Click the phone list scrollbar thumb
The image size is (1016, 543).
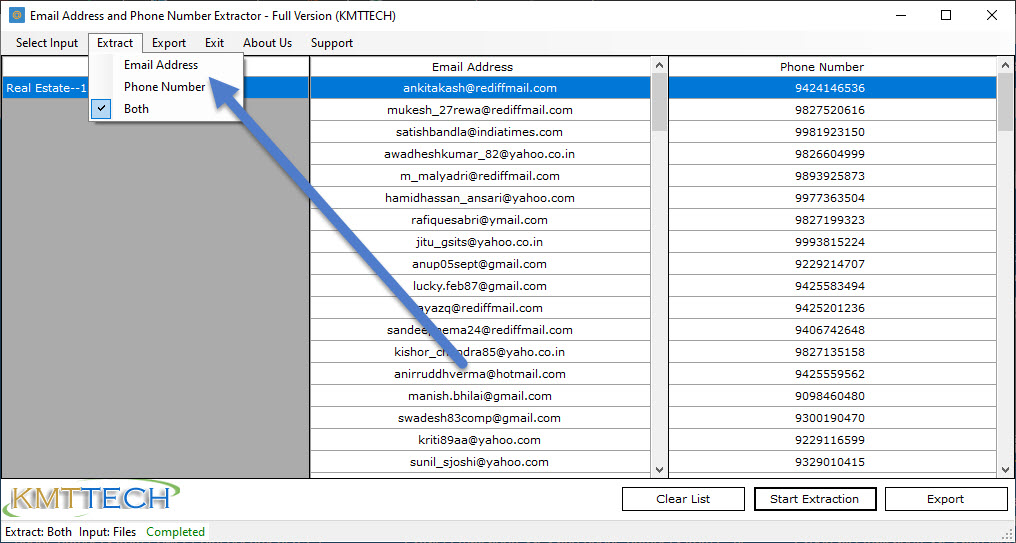pos(1005,102)
